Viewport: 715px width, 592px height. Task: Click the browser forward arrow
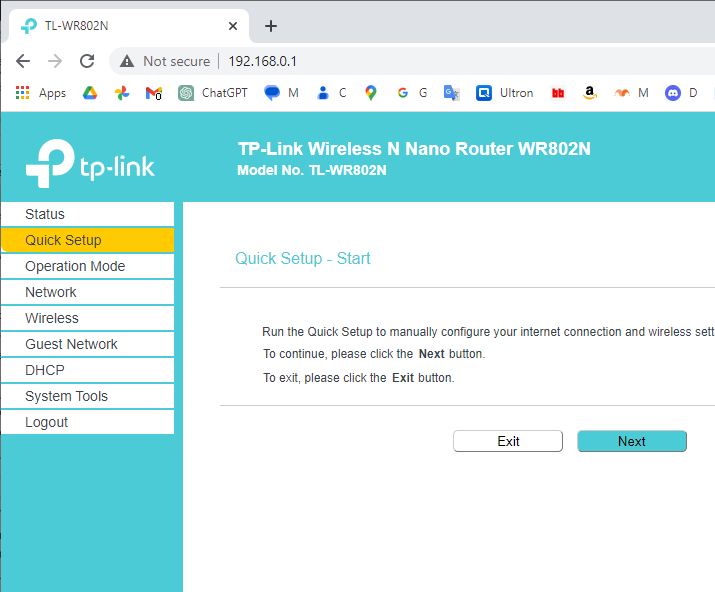(x=55, y=61)
